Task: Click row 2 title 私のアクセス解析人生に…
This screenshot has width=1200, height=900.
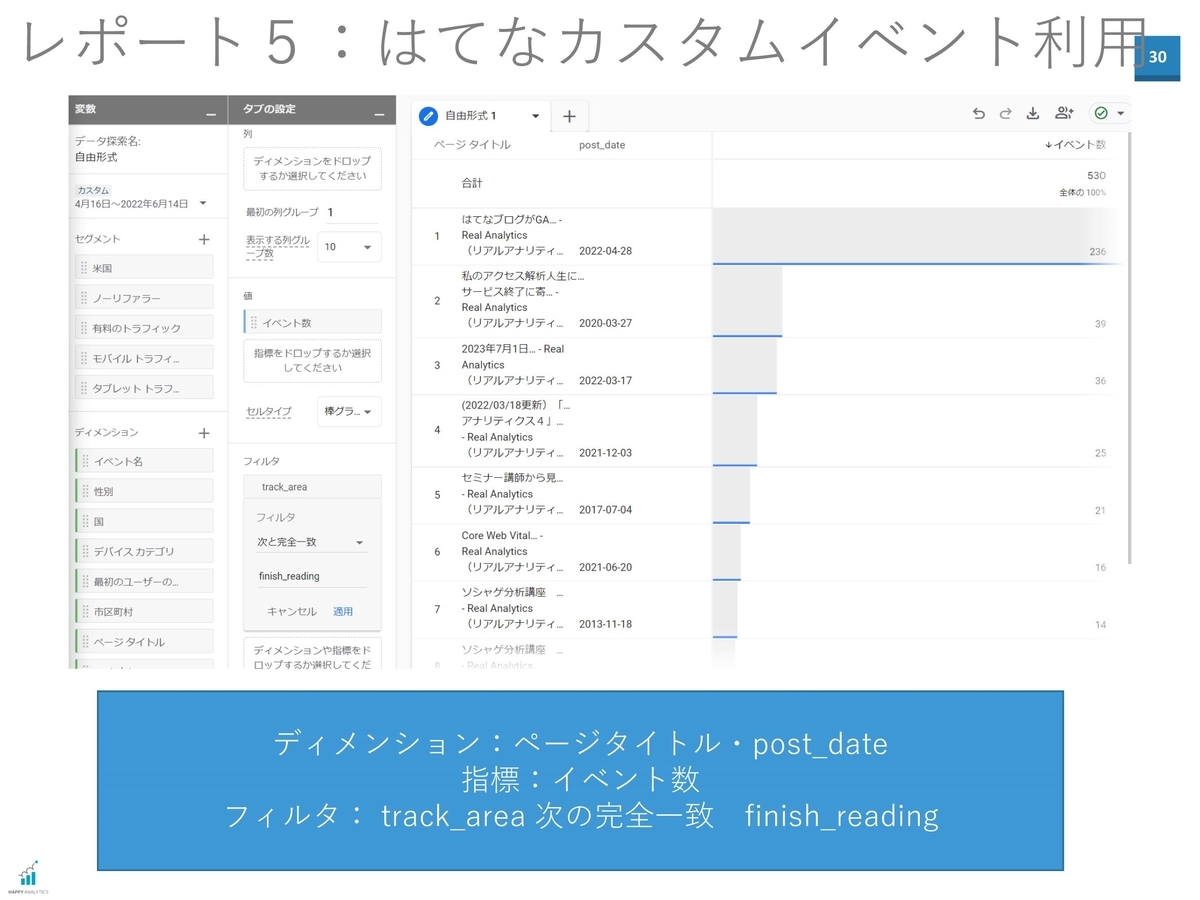Action: point(524,299)
